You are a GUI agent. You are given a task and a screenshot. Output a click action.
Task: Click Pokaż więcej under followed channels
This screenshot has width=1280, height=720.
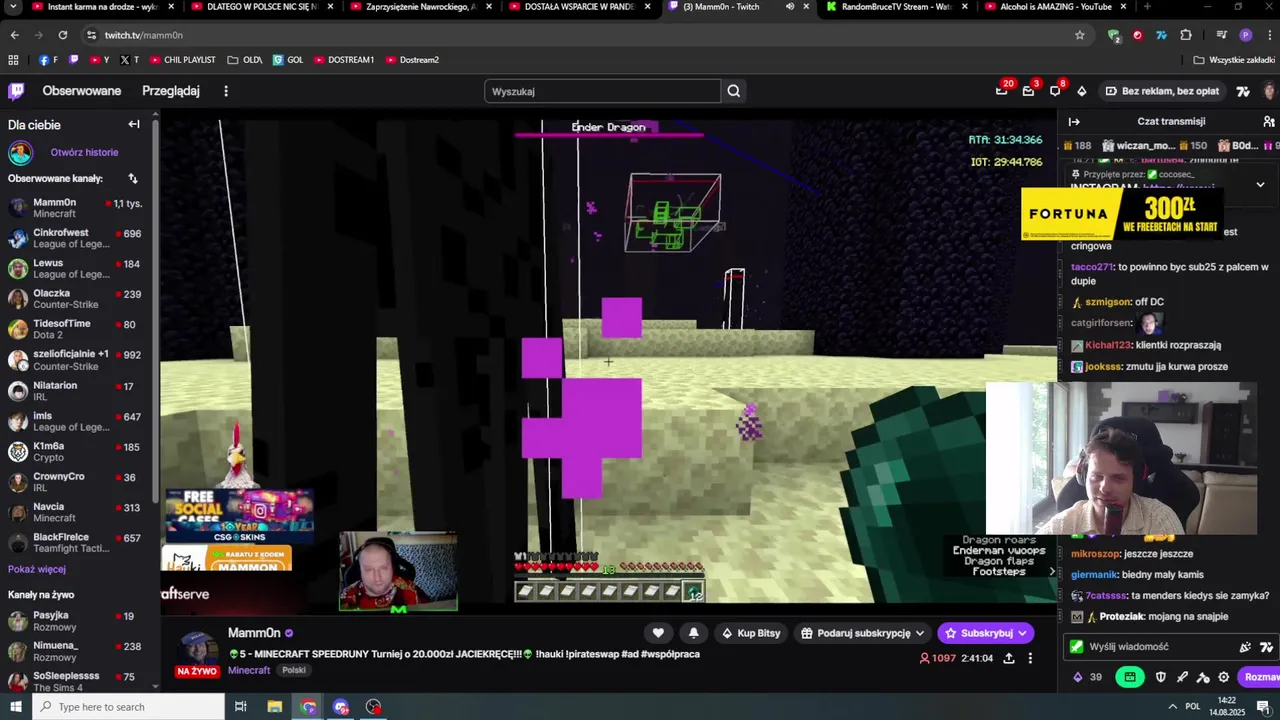37,569
